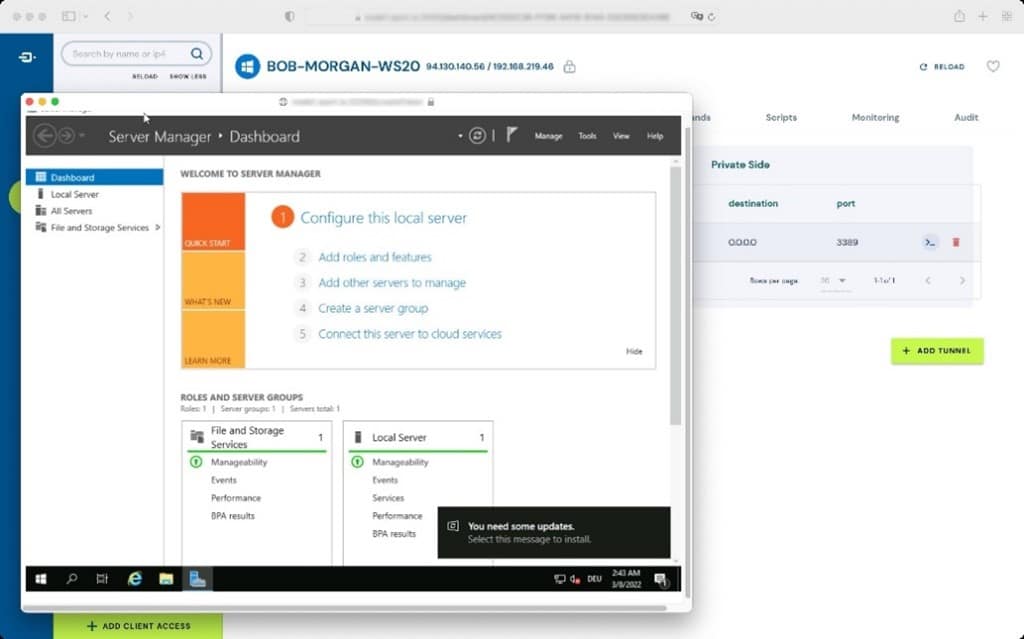Image resolution: width=1024 pixels, height=639 pixels.
Task: Open the Manage menu
Action: [548, 136]
